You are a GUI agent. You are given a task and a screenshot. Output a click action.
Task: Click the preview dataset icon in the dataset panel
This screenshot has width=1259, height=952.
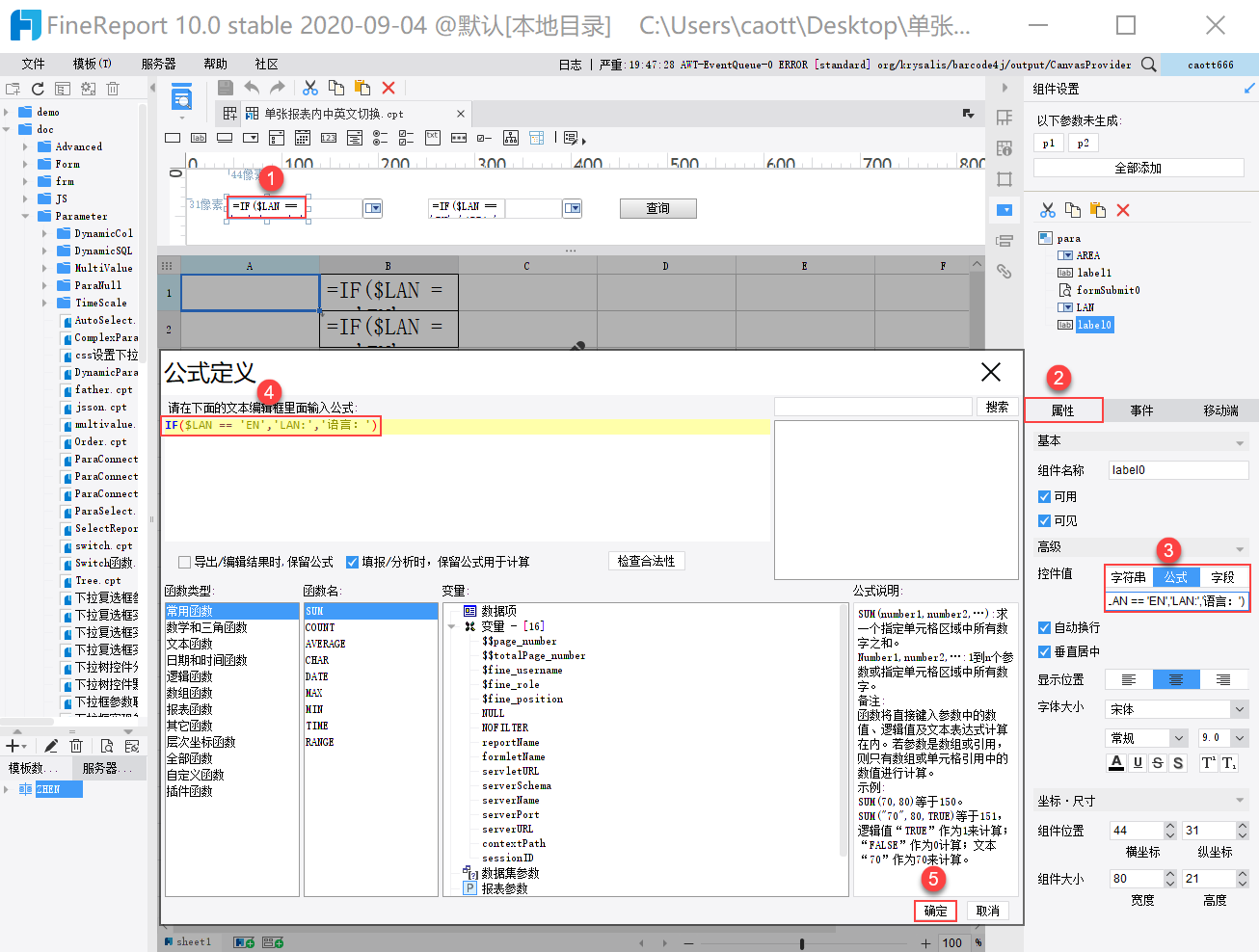coord(107,746)
